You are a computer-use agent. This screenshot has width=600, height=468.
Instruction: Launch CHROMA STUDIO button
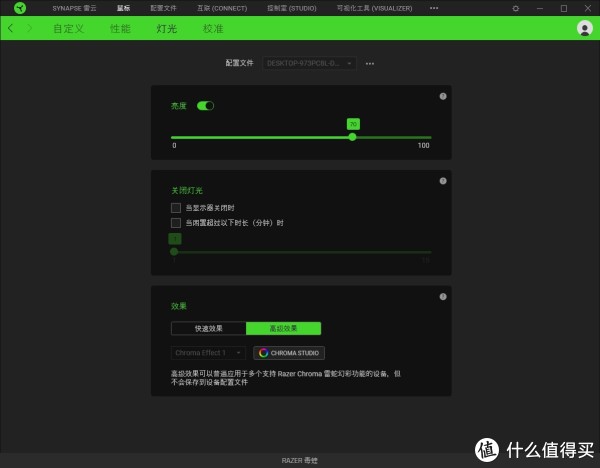click(x=289, y=353)
